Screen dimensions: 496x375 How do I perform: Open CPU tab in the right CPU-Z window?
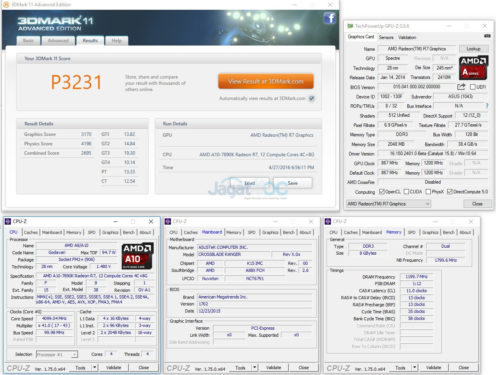click(333, 232)
